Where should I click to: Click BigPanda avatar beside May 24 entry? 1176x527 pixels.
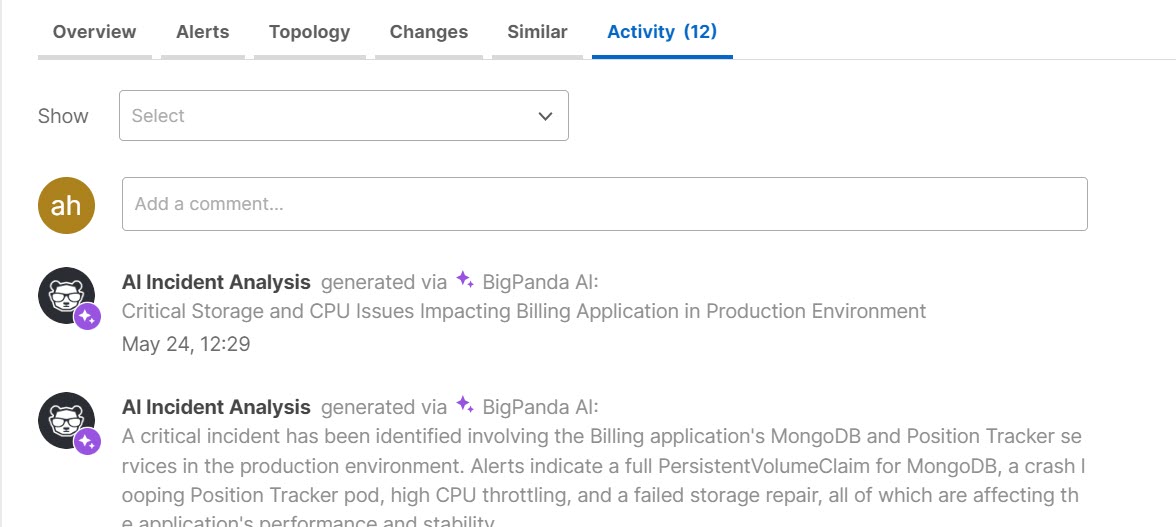(66, 295)
